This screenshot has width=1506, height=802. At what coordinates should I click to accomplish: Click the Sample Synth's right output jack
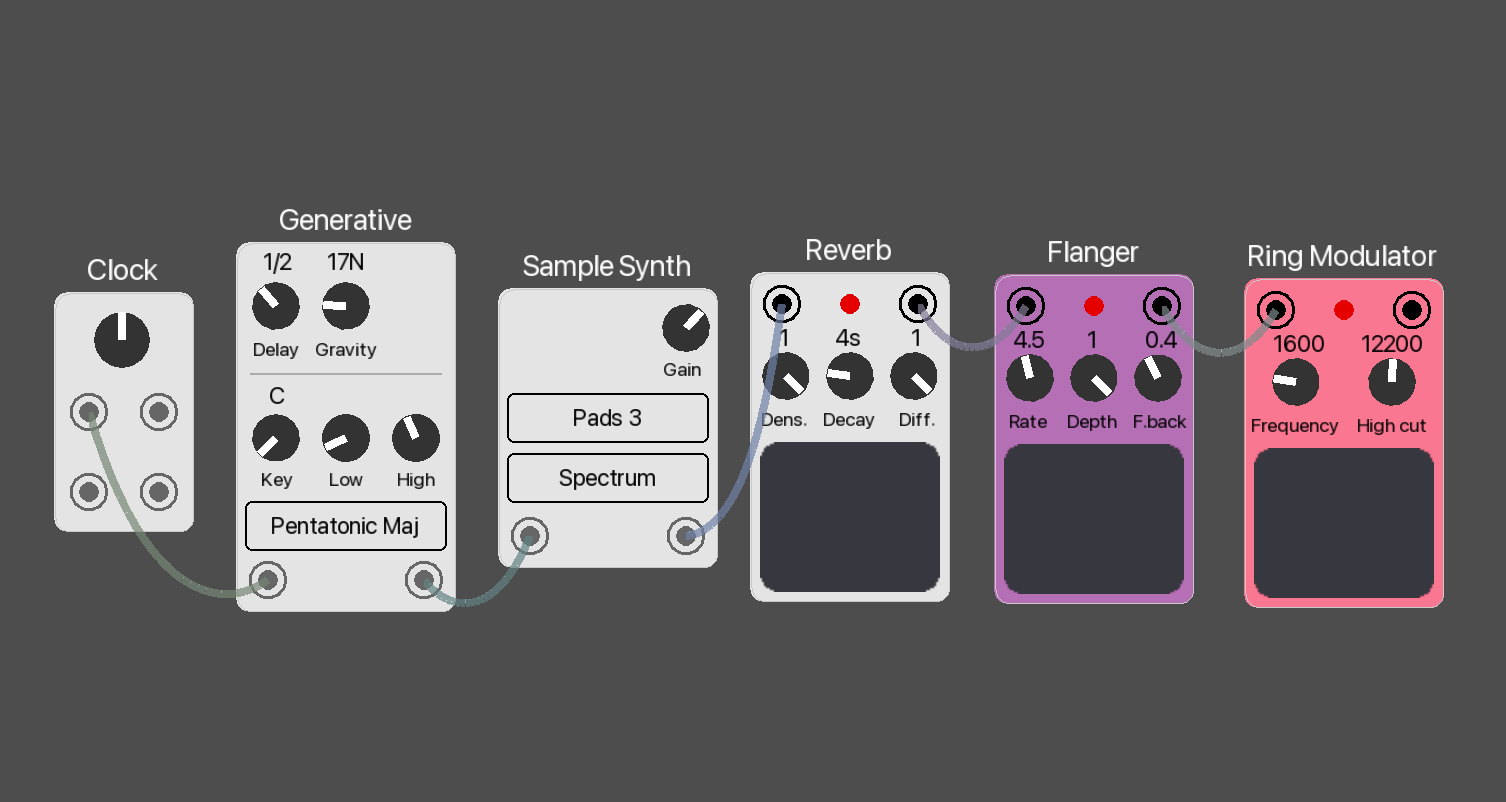(685, 537)
